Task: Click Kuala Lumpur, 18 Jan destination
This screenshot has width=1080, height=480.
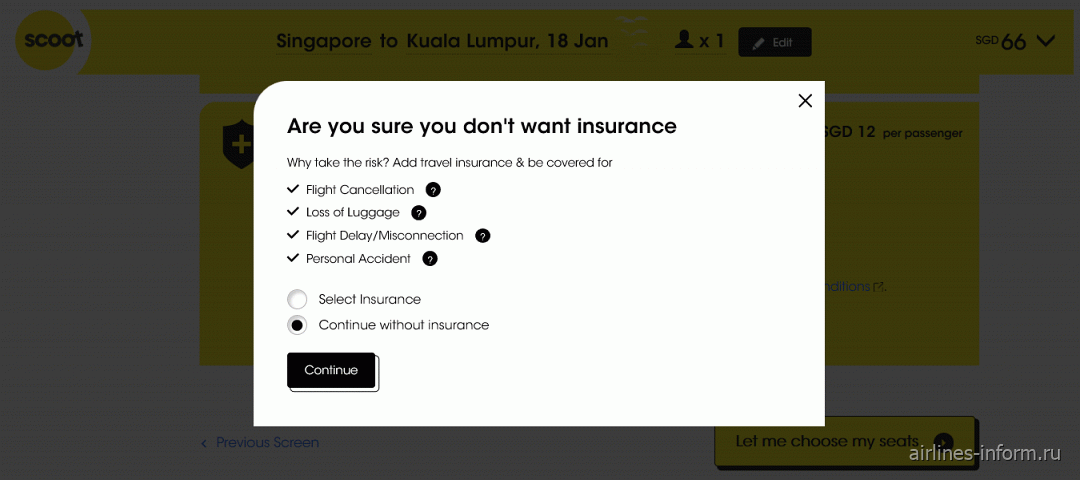Action: 508,41
